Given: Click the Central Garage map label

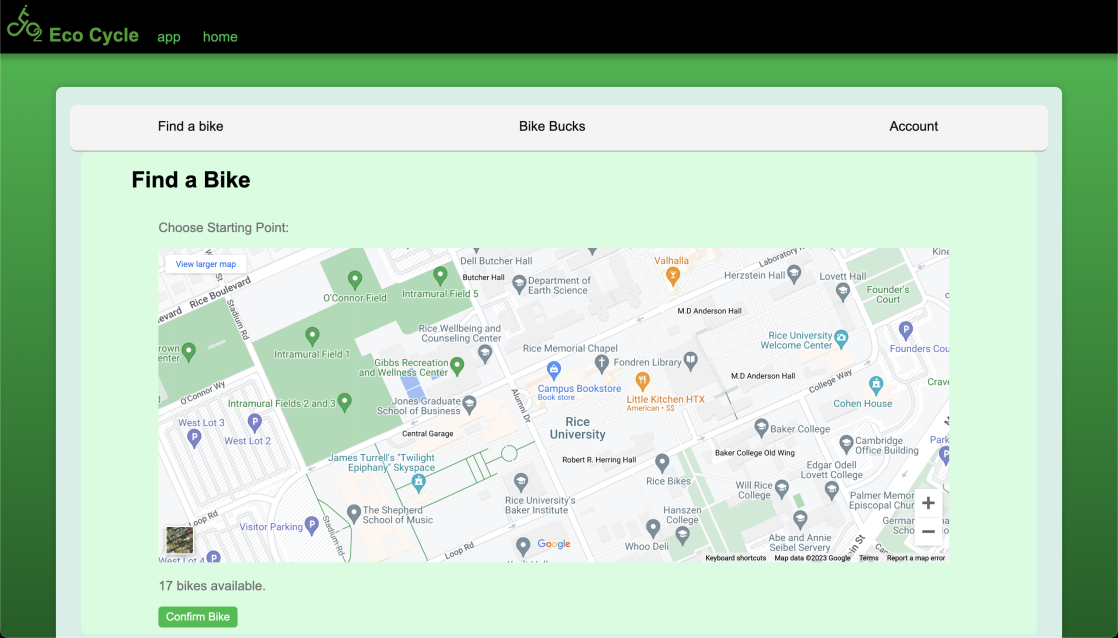Looking at the screenshot, I should click(x=428, y=433).
